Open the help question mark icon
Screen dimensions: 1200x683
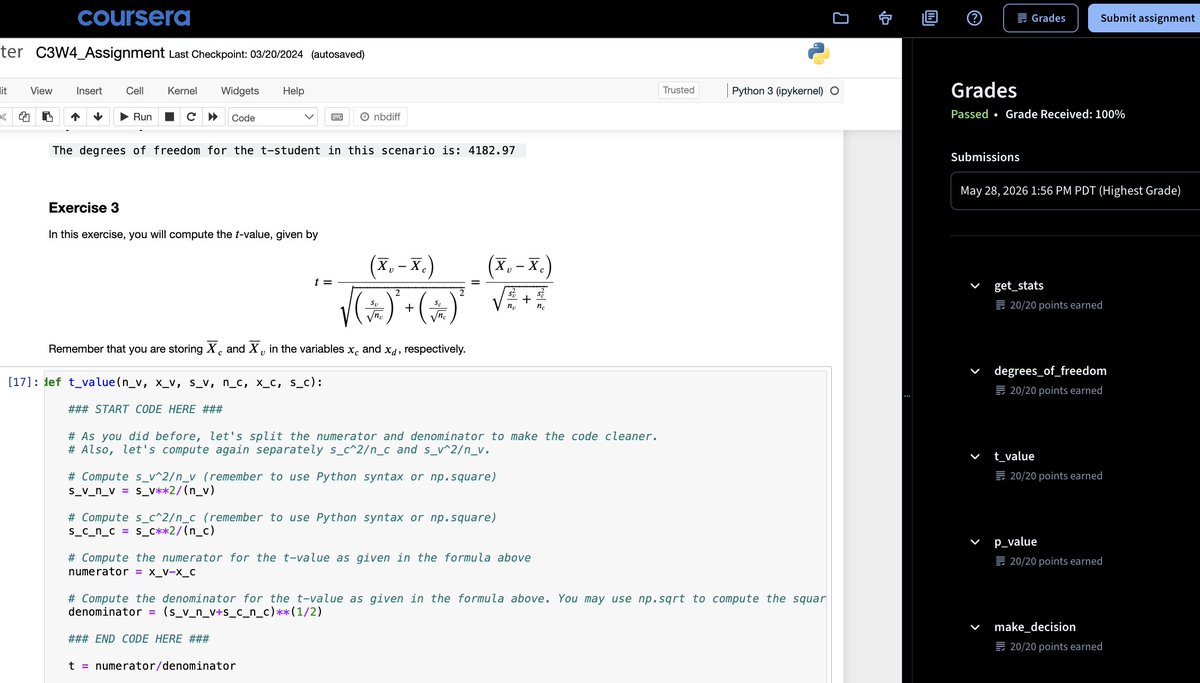click(975, 18)
